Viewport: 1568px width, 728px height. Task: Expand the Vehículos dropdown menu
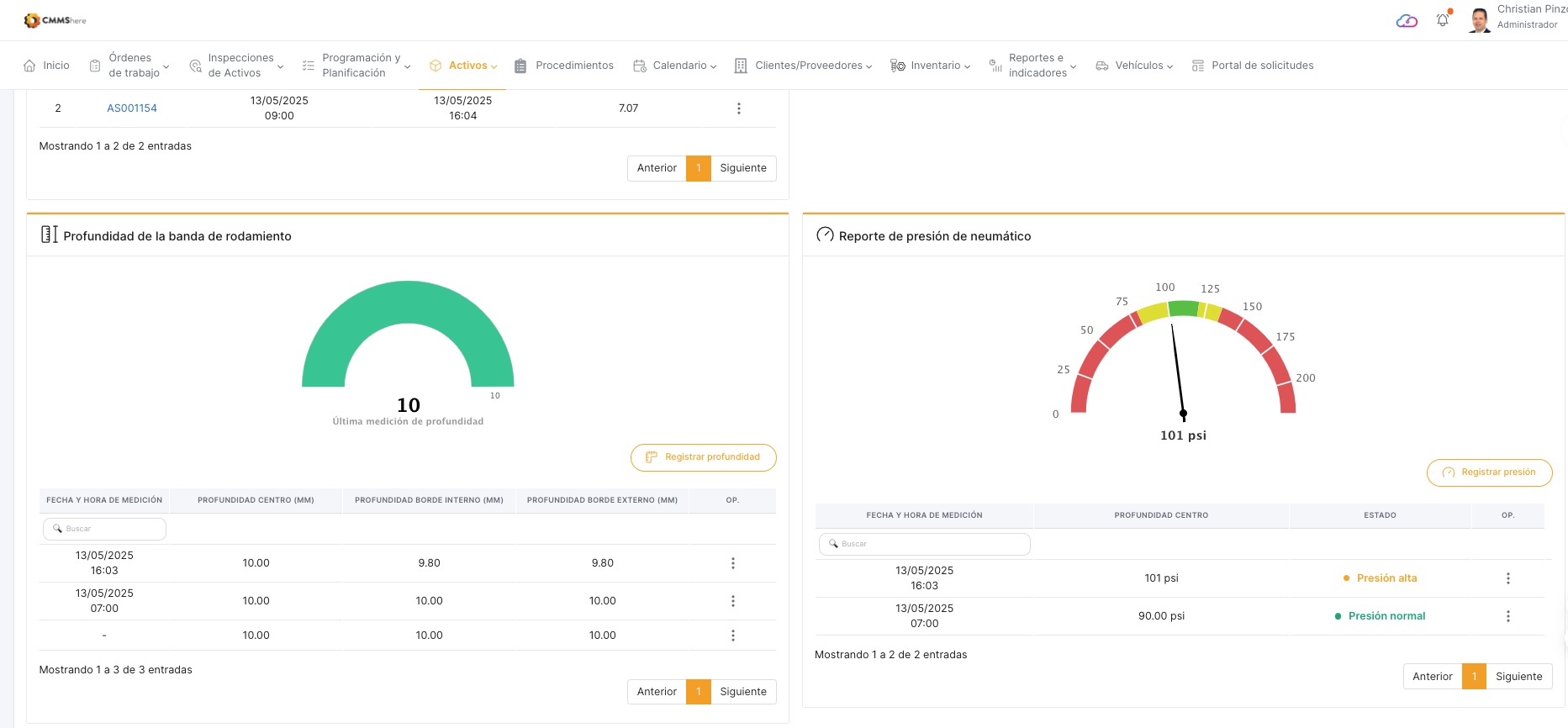[1134, 66]
